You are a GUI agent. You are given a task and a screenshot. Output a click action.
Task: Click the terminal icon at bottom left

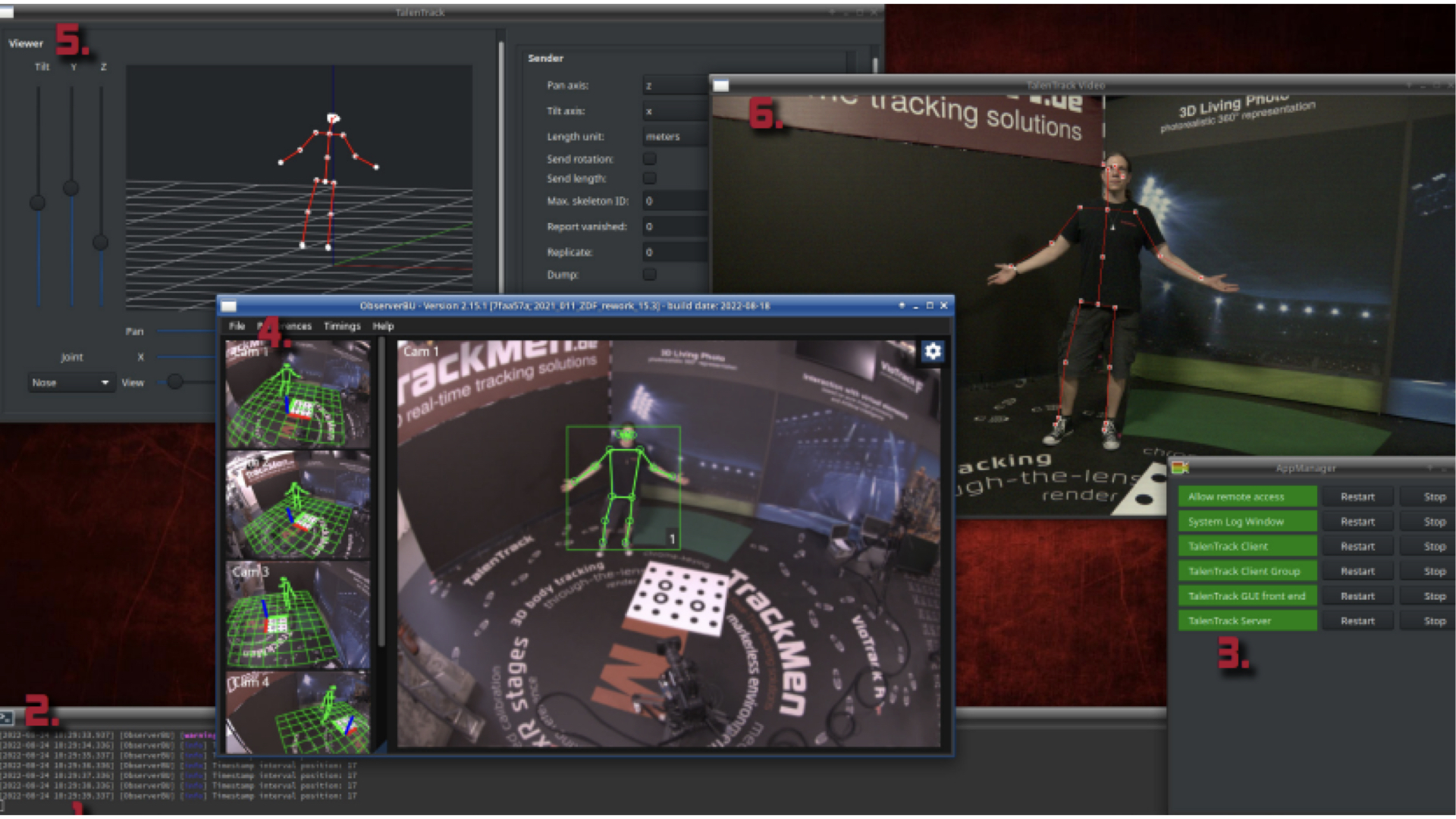(7, 717)
